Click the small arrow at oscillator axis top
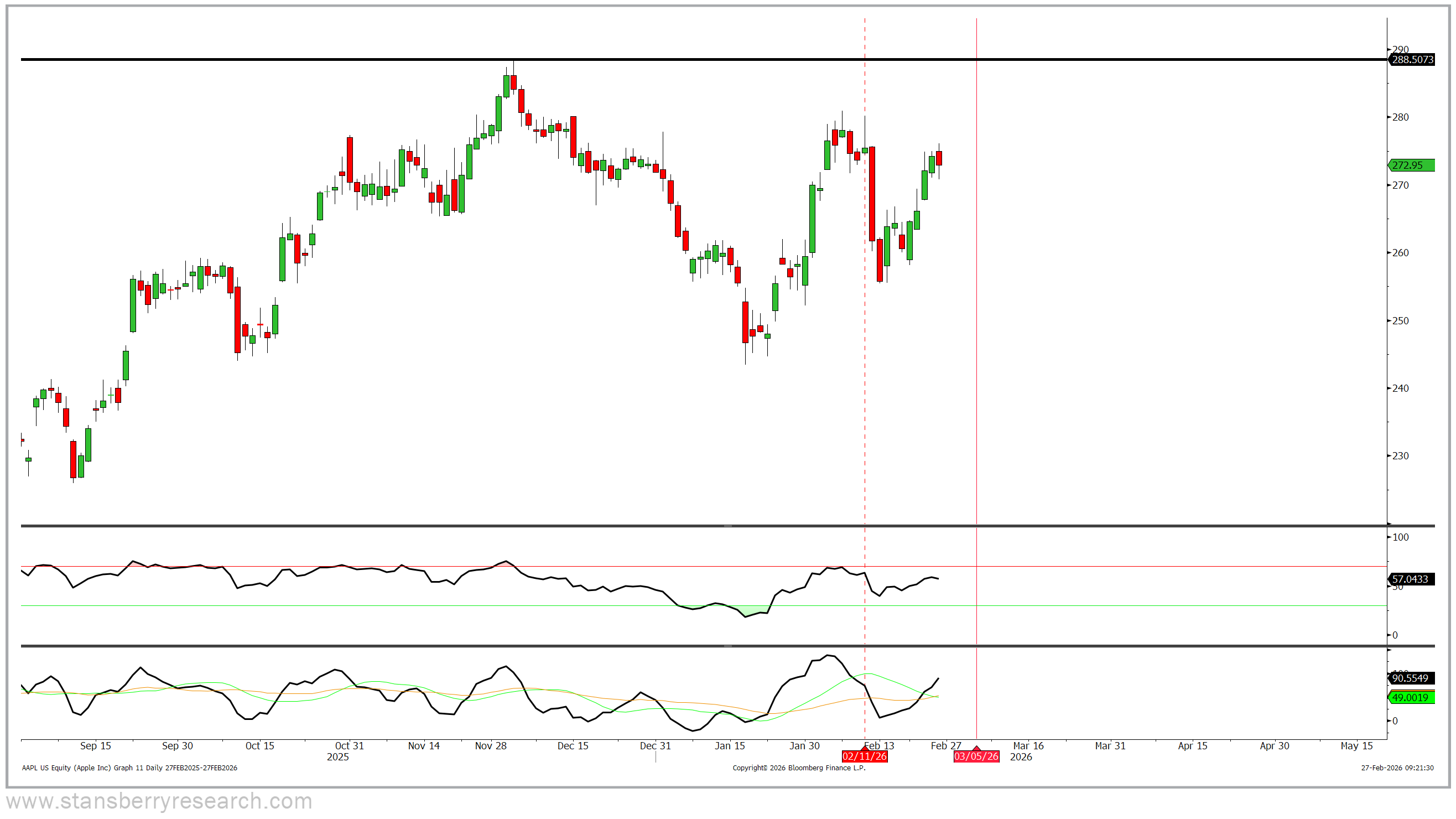Viewport: 1456px width, 819px height. click(x=1389, y=650)
